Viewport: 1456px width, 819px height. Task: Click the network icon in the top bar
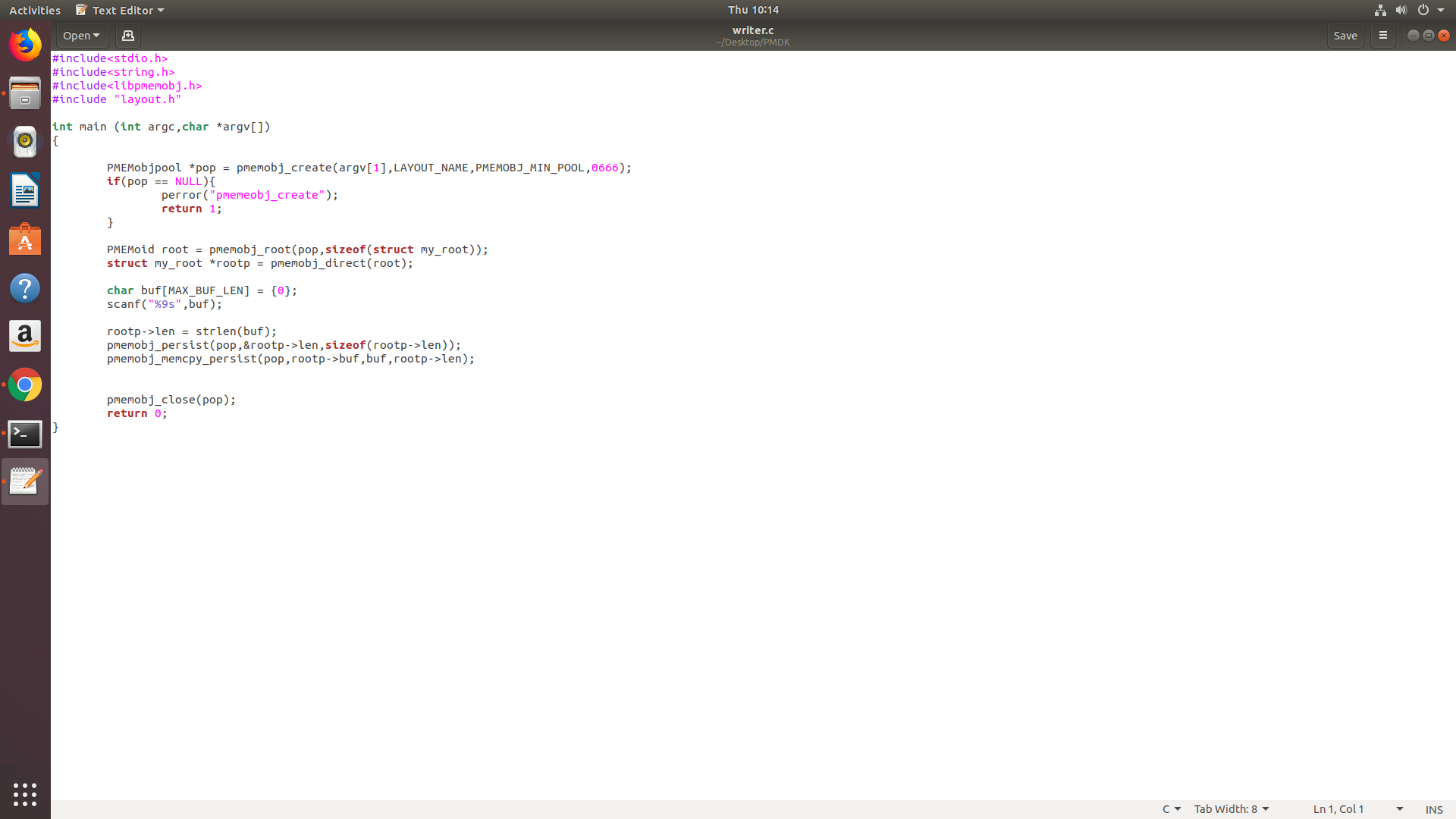coord(1379,10)
